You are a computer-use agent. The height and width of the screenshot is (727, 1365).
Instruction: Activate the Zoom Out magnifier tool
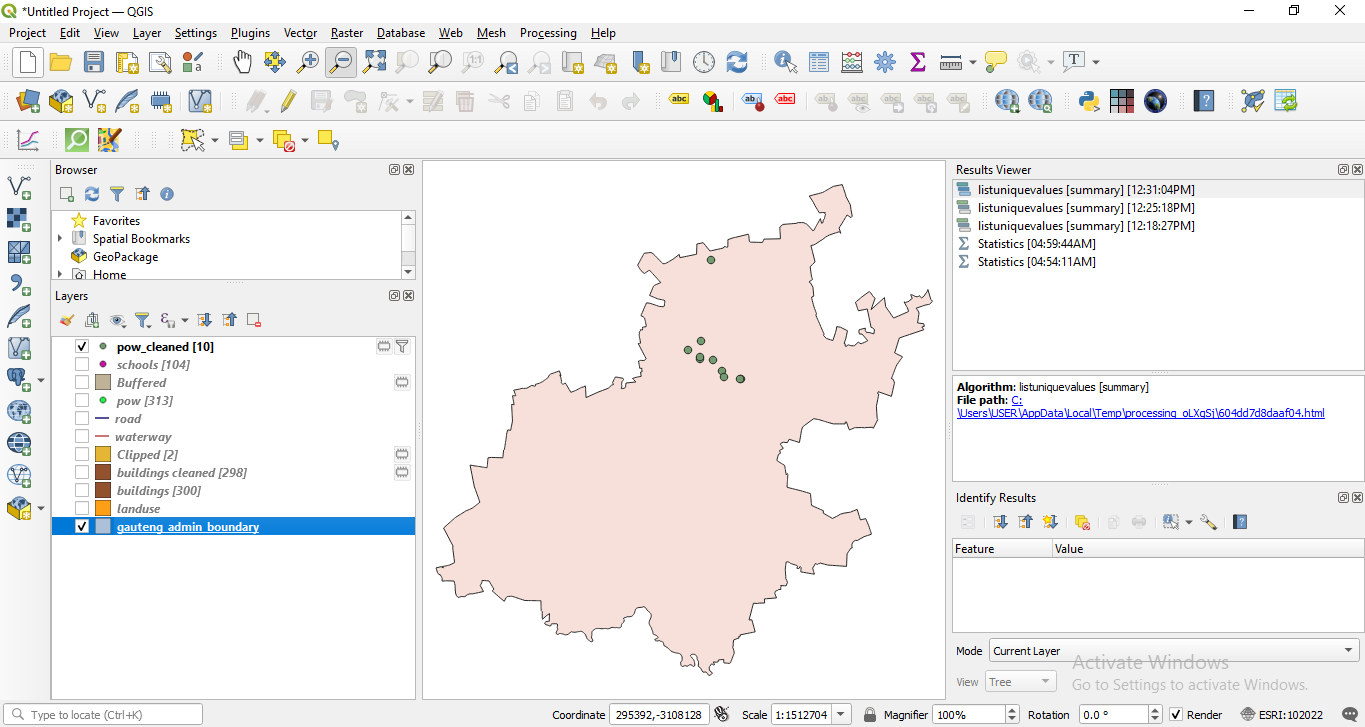[341, 62]
